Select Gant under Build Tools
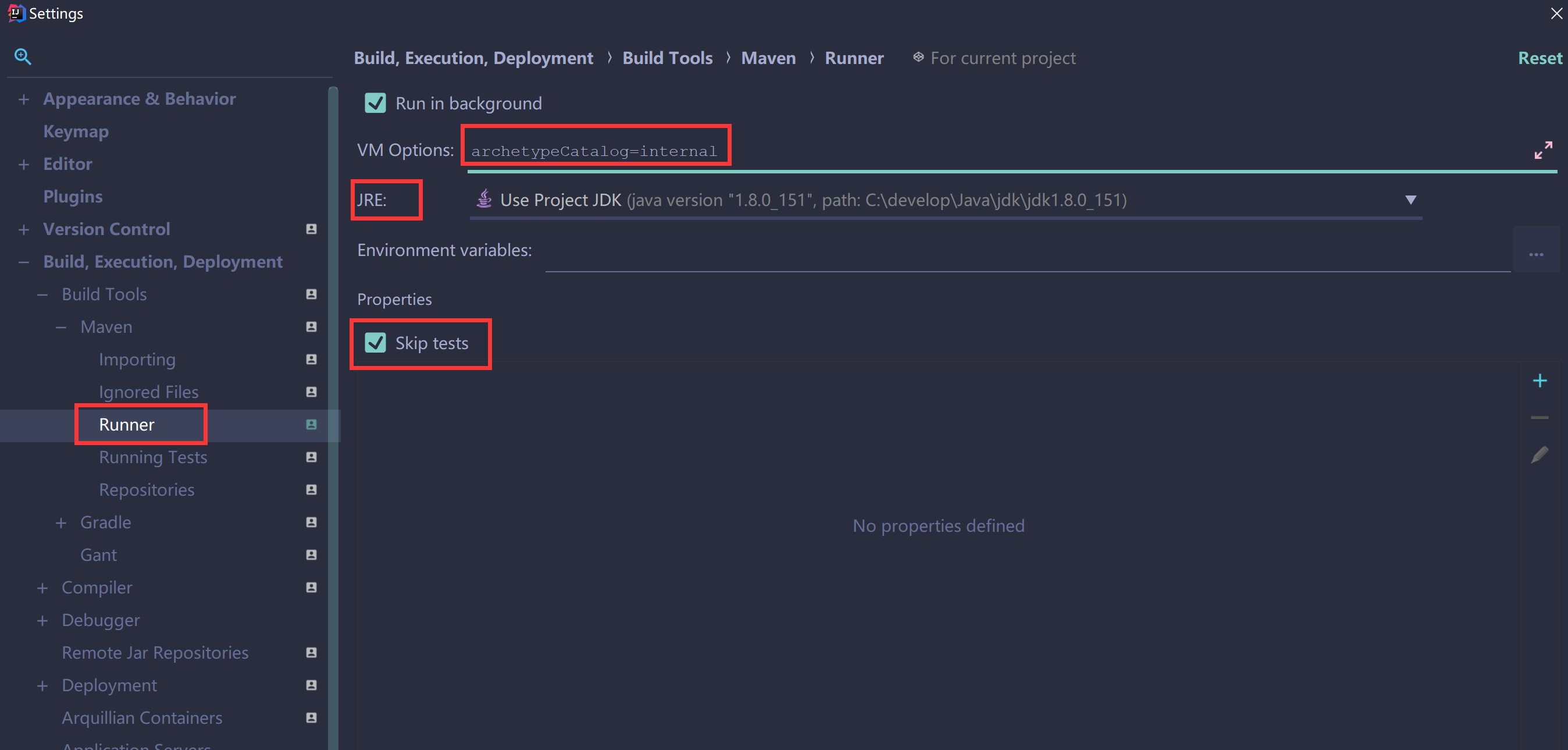 pos(98,555)
